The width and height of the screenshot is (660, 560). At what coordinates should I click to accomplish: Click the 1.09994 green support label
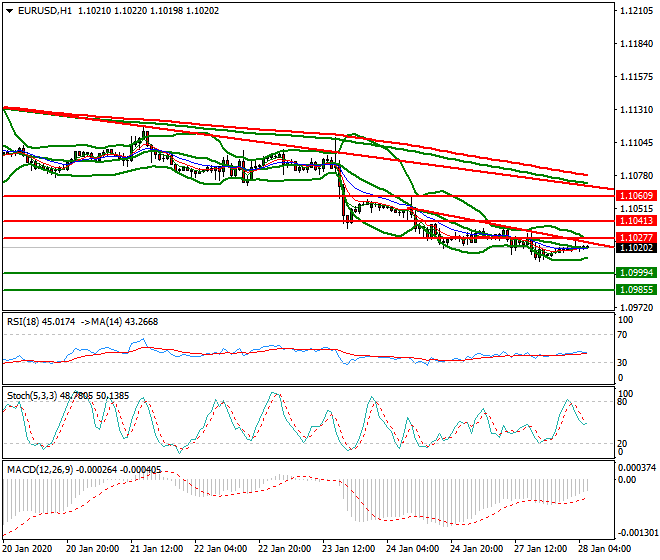[x=636, y=273]
